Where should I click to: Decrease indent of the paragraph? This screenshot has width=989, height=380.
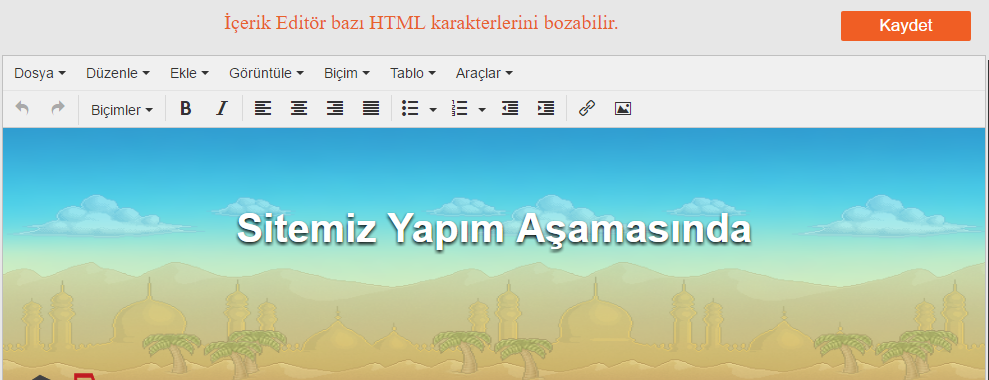click(x=510, y=109)
